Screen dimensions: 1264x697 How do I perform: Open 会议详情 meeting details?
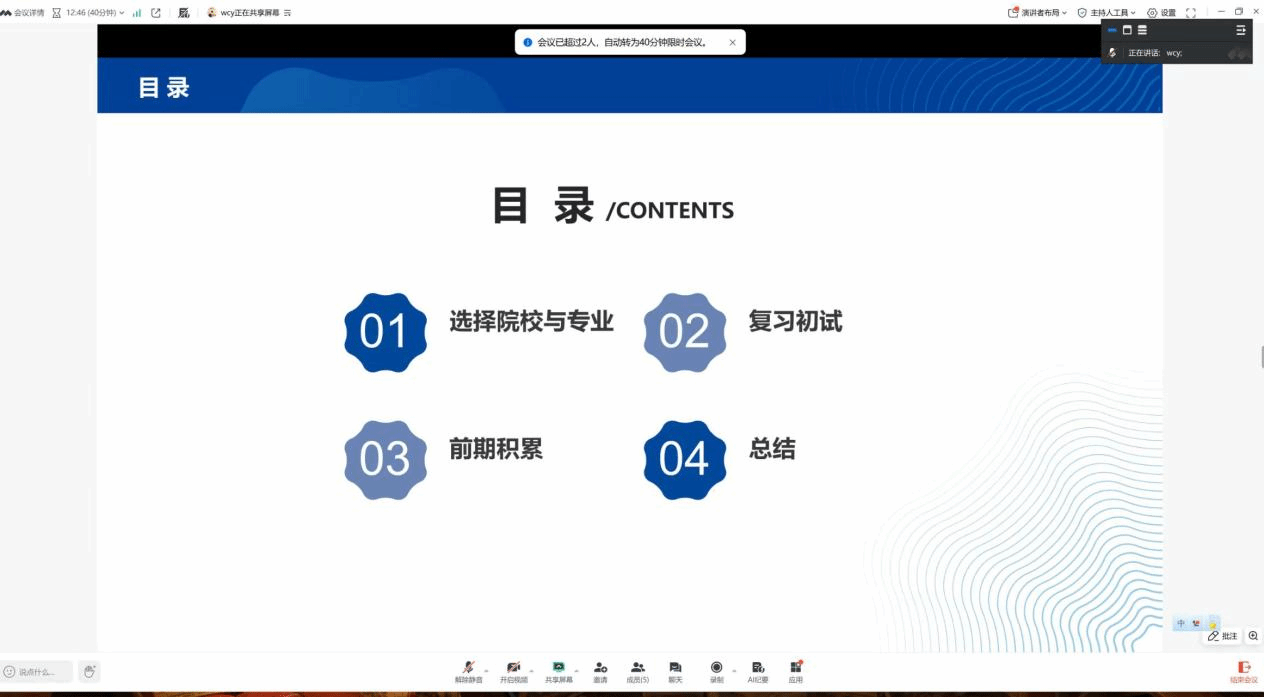(x=23, y=13)
